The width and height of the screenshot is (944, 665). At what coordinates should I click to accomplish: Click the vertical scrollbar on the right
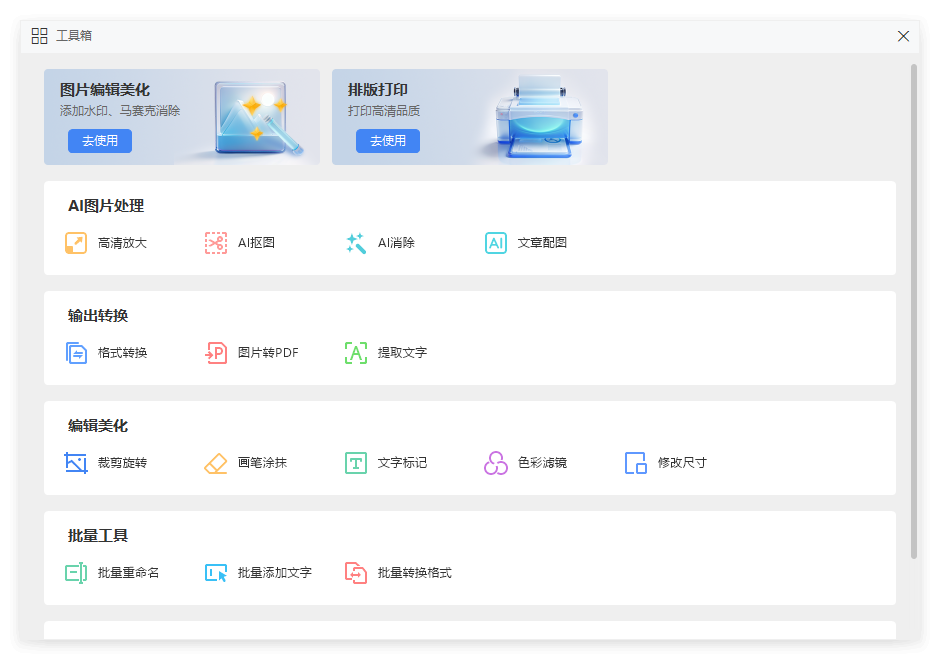click(914, 310)
